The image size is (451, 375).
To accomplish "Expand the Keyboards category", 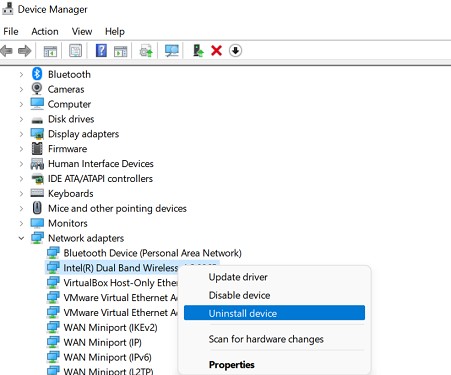I will (x=21, y=194).
